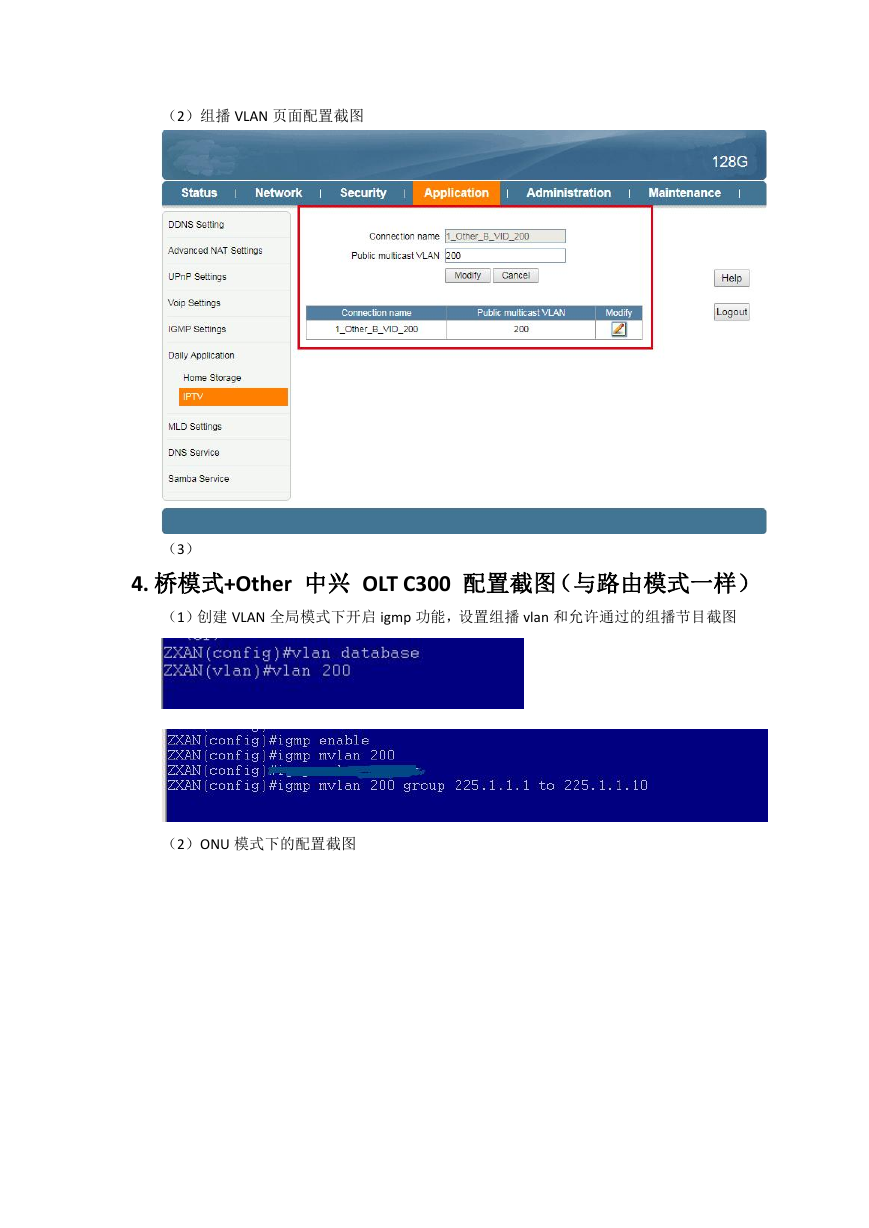Click the Logout button
Viewport: 869px width, 1228px height.
pos(732,312)
